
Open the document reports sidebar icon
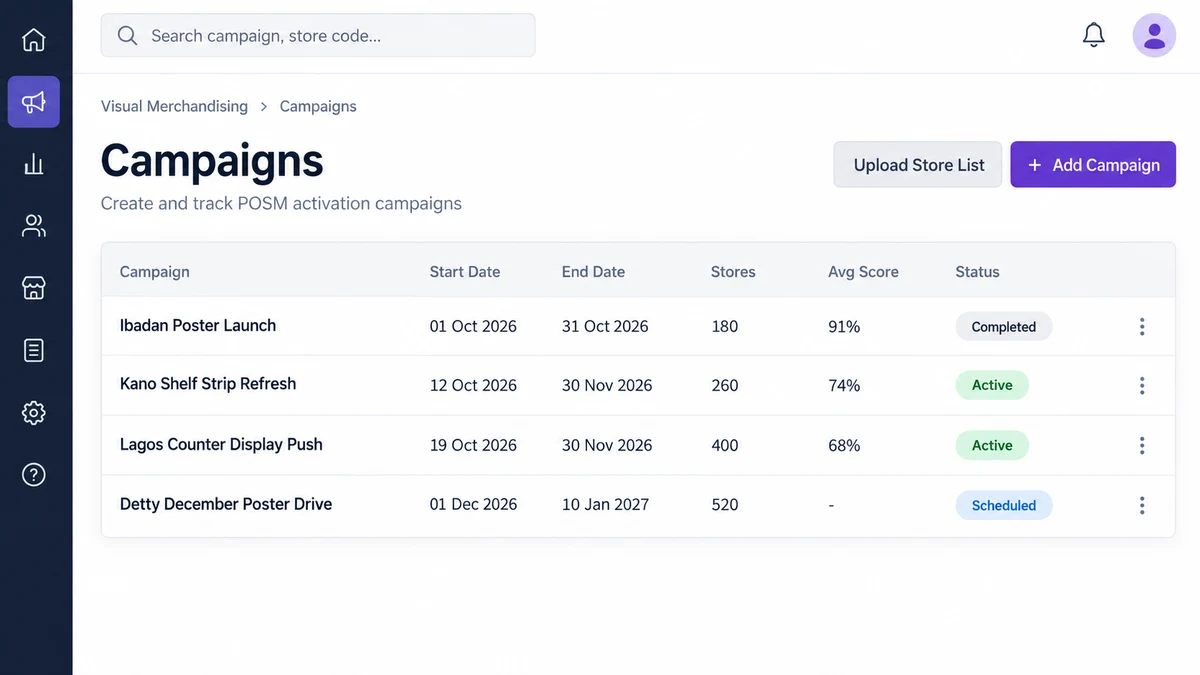[x=34, y=350]
